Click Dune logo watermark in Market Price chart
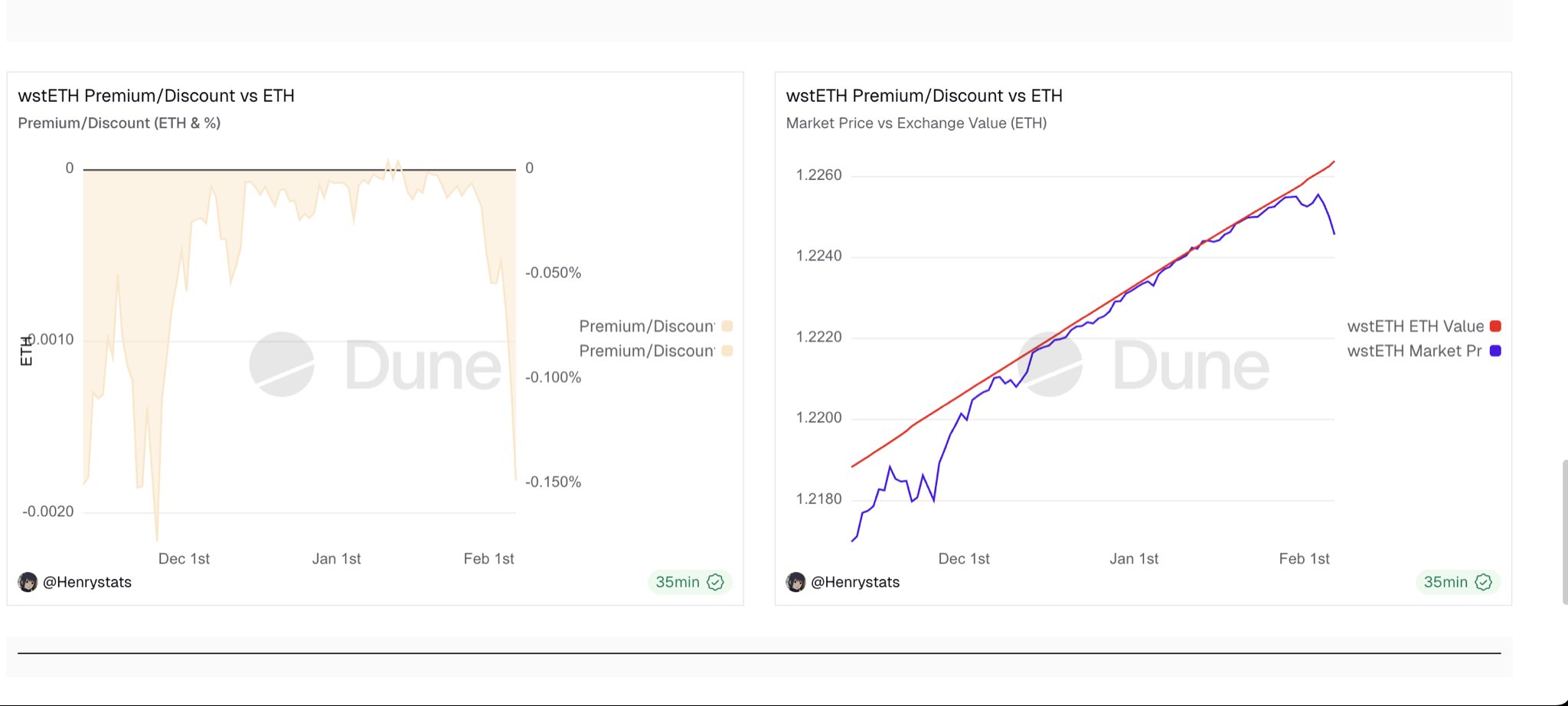The height and width of the screenshot is (706, 1568). pos(1050,364)
